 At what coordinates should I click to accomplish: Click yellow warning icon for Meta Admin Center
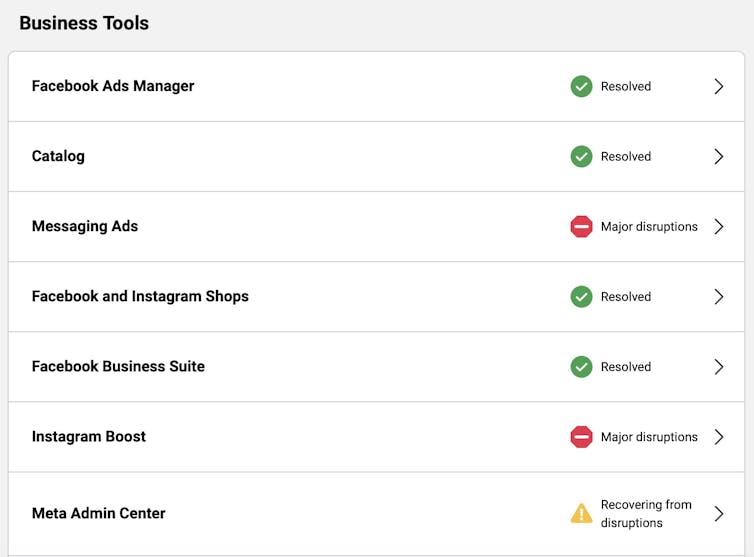tap(581, 514)
